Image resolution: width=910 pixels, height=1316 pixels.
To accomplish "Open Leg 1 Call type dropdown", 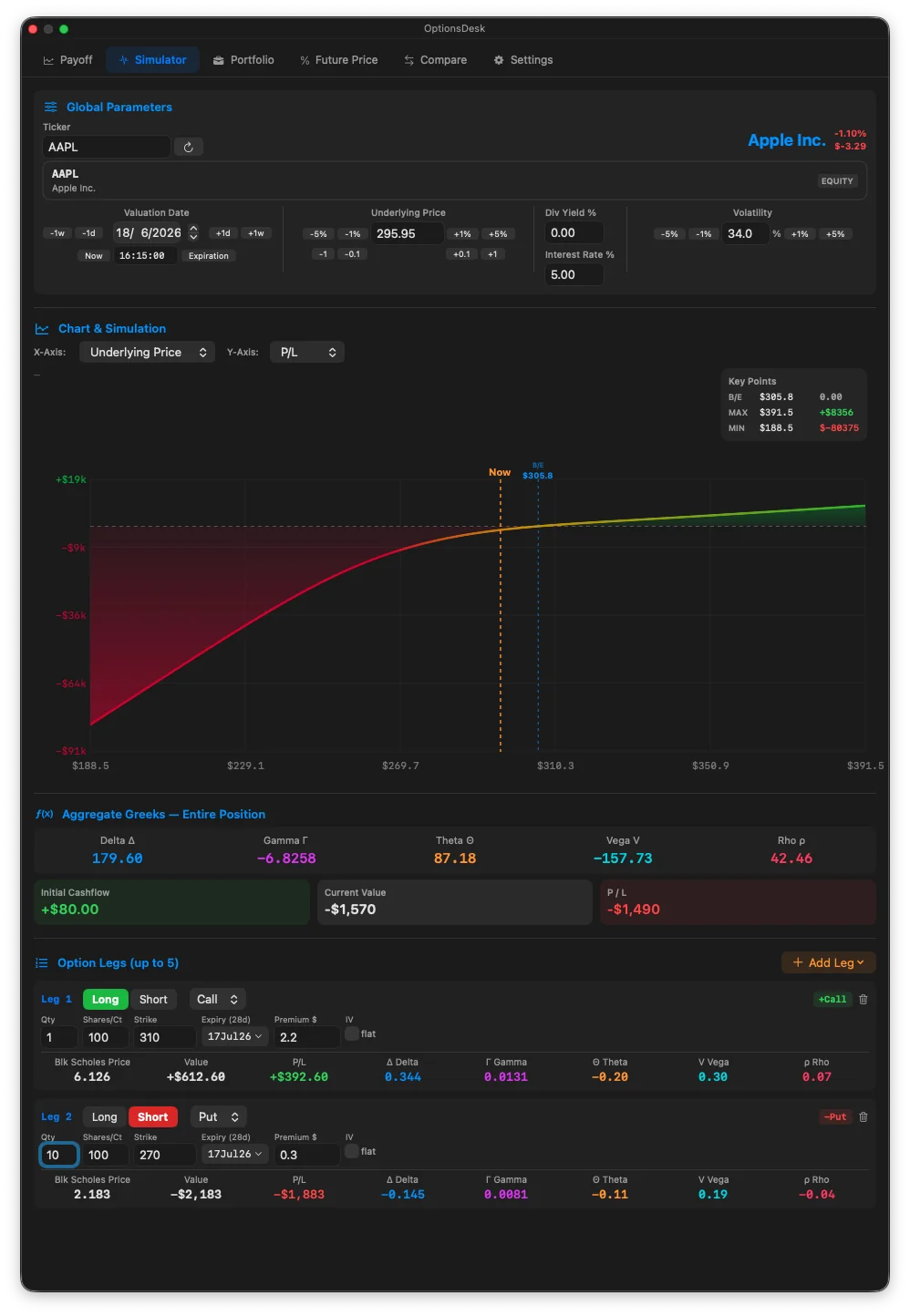I will (217, 1000).
